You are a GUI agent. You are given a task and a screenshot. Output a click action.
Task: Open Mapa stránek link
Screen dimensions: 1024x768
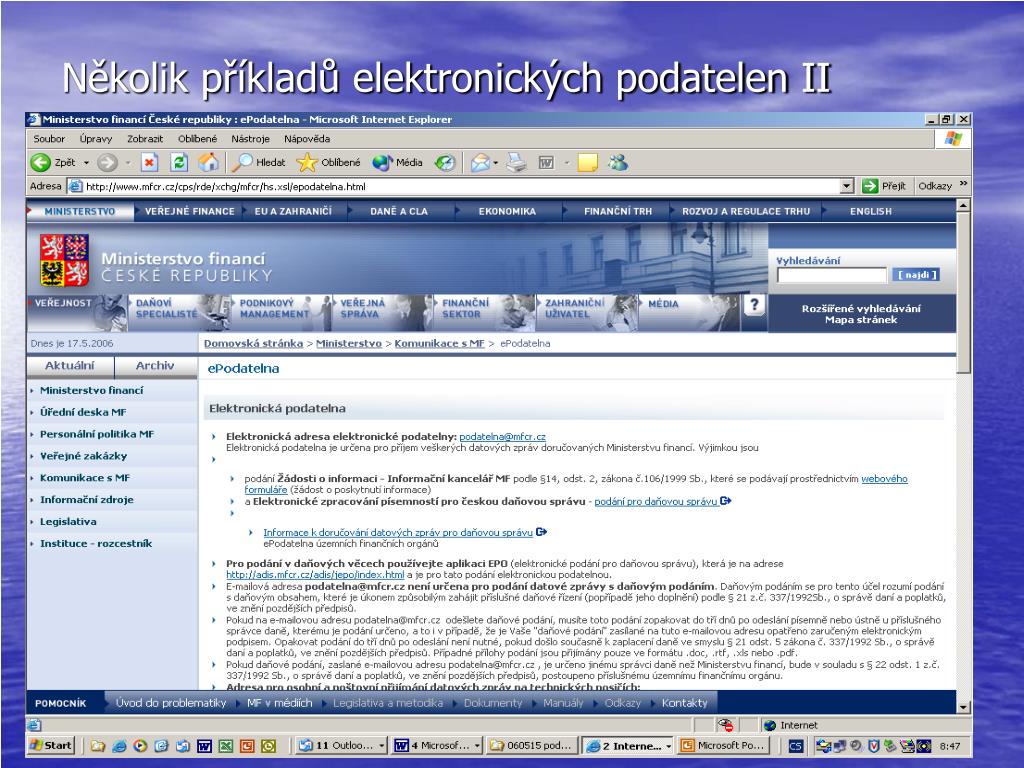click(861, 320)
